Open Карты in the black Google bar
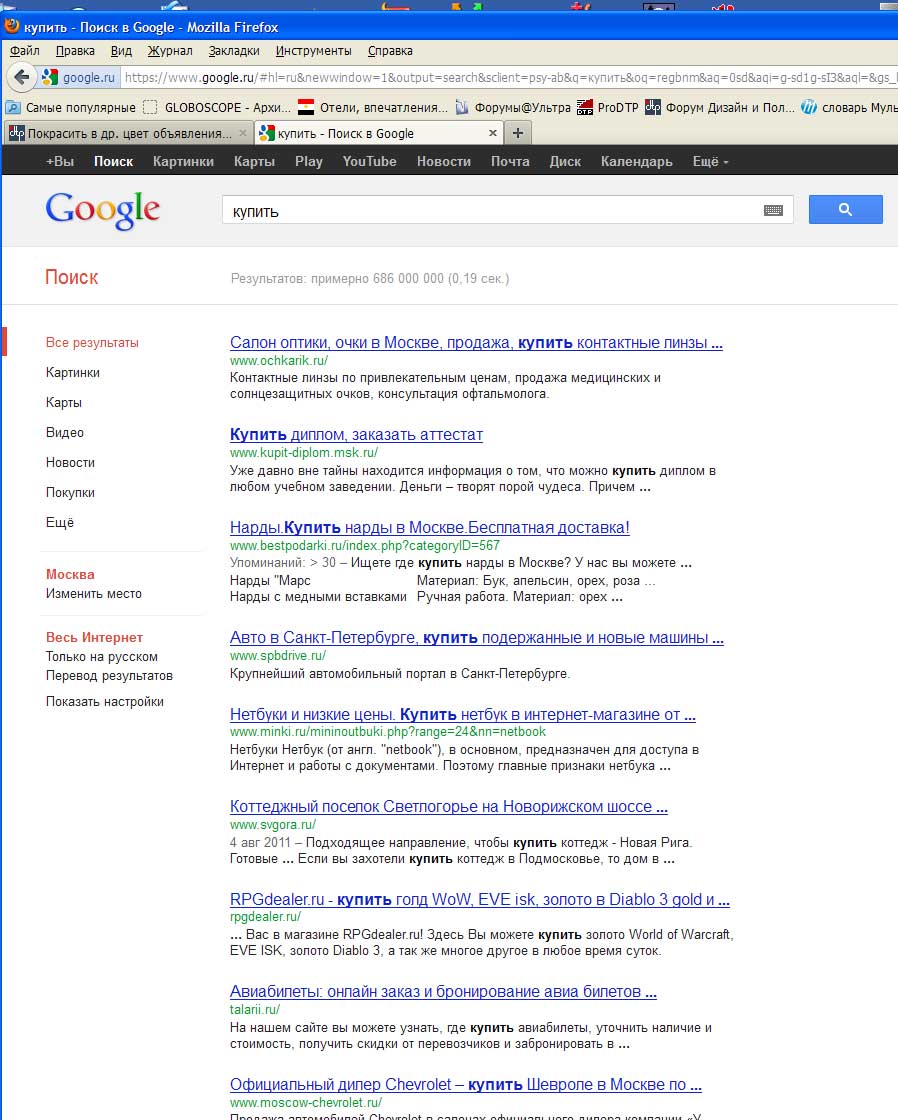The width and height of the screenshot is (898, 1120). click(254, 161)
